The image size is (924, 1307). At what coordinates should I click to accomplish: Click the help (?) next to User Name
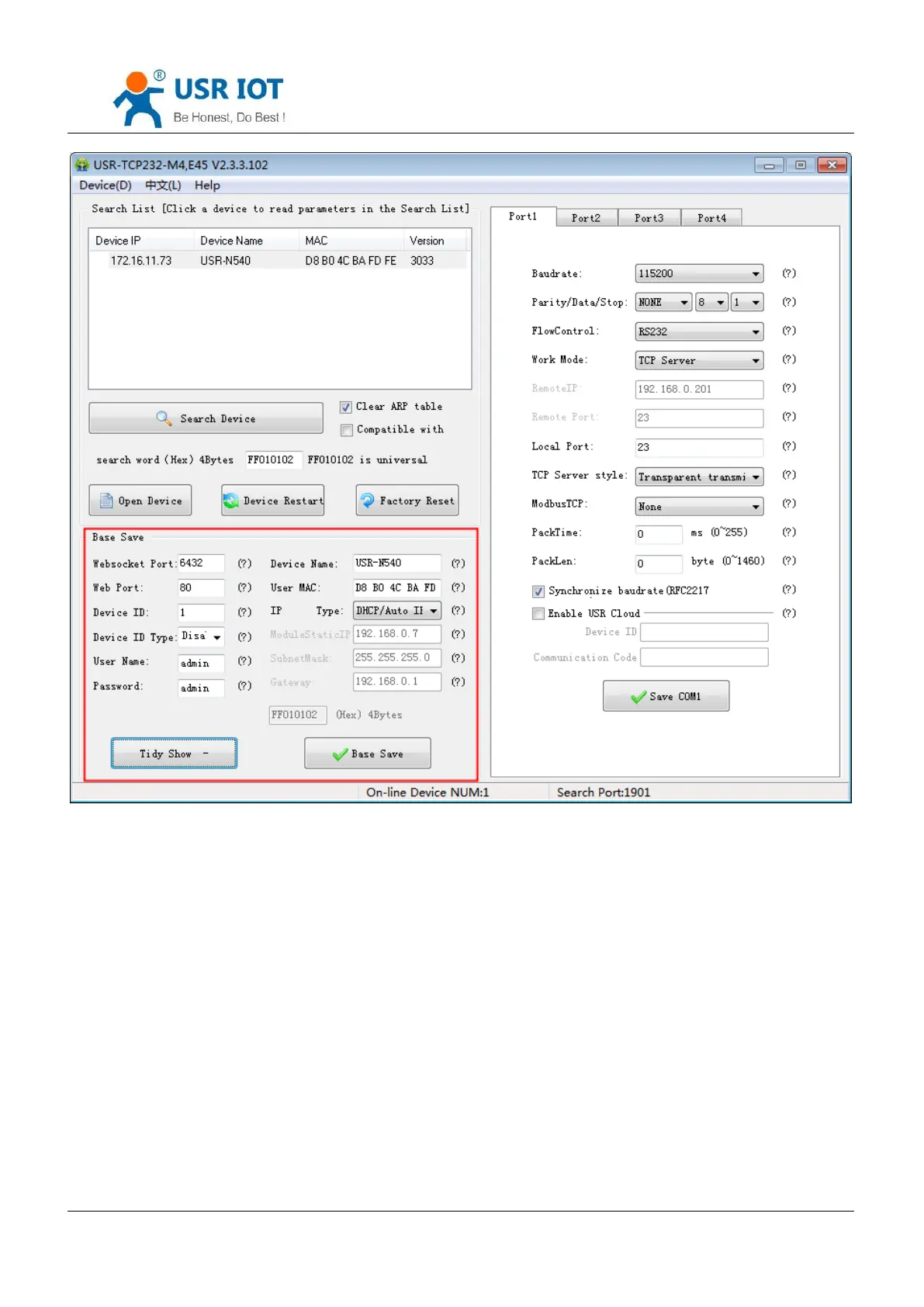(244, 661)
